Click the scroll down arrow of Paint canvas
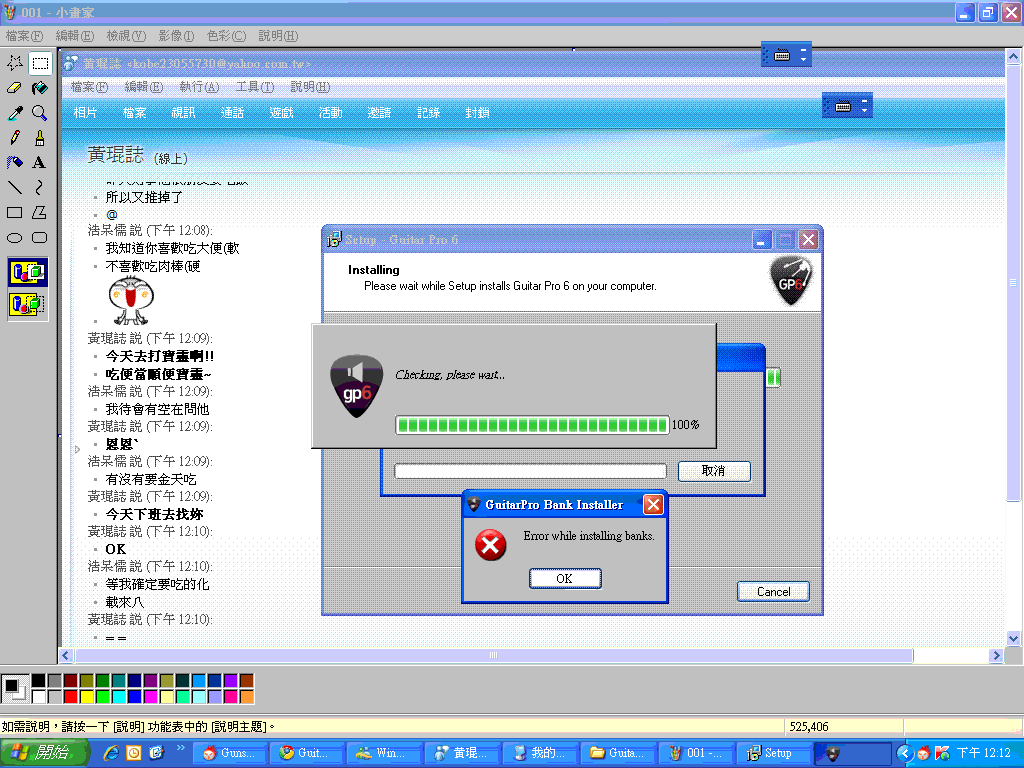 tap(1013, 639)
